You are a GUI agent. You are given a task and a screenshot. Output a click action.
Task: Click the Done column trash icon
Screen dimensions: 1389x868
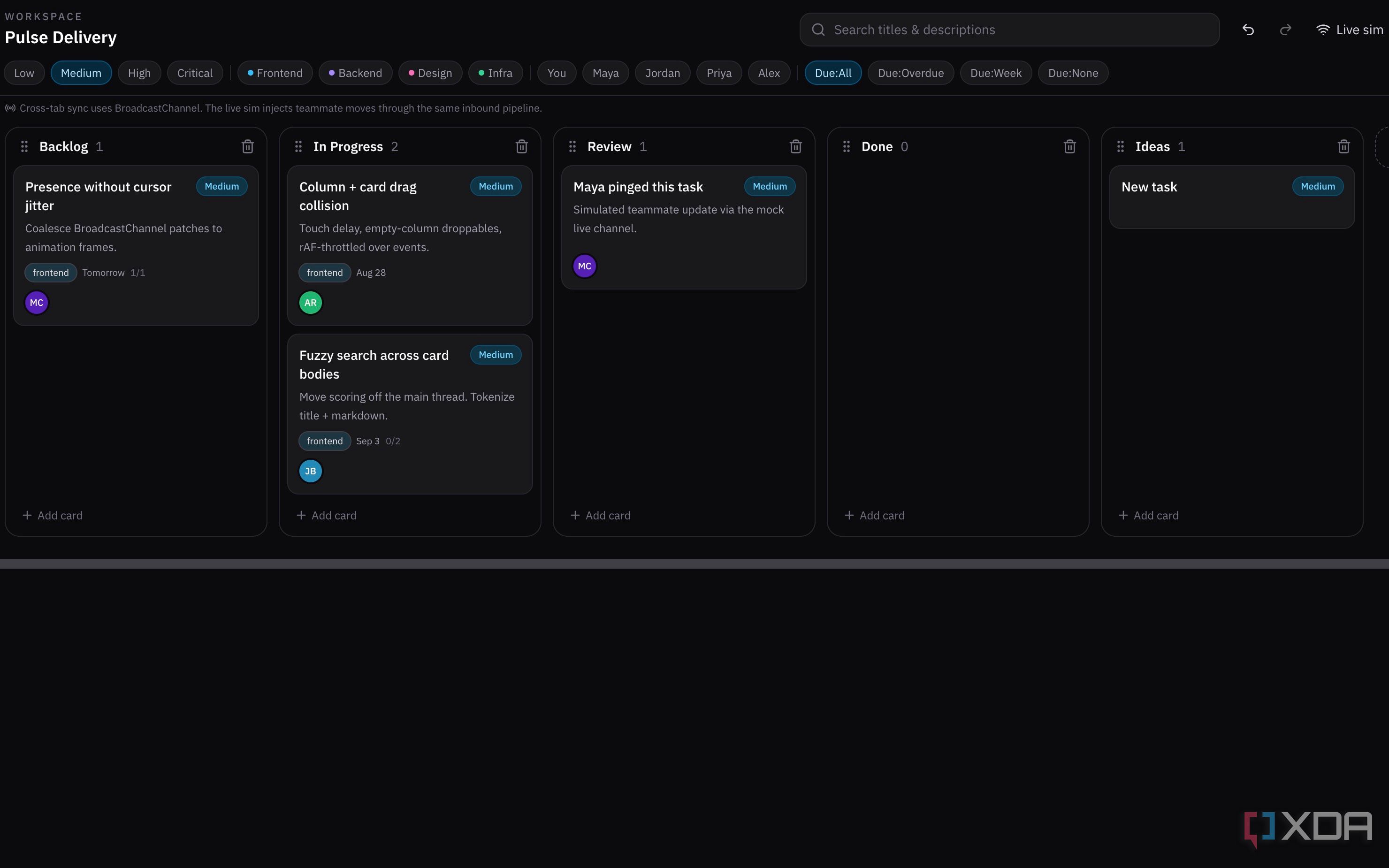point(1069,146)
